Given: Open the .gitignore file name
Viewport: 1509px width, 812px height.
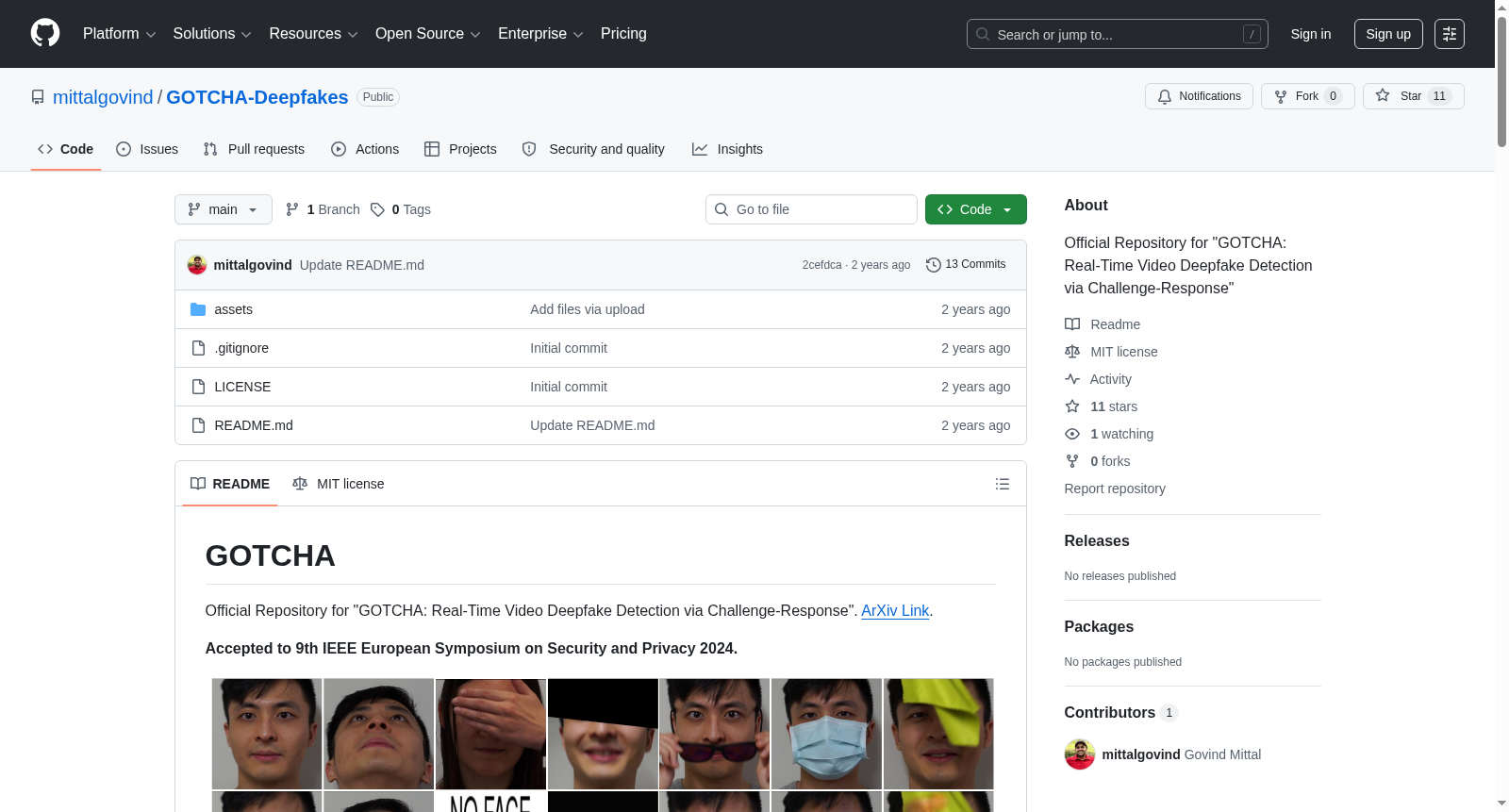Looking at the screenshot, I should coord(241,348).
